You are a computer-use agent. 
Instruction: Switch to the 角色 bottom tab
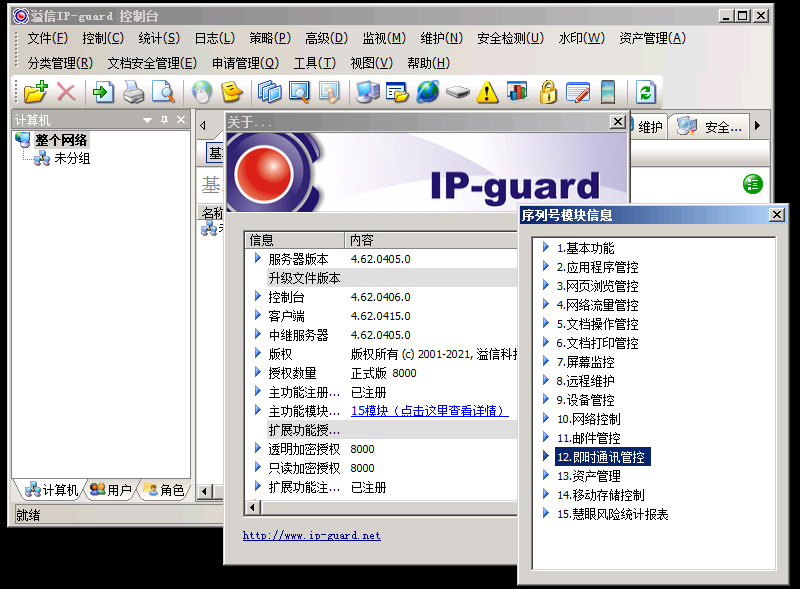(164, 490)
